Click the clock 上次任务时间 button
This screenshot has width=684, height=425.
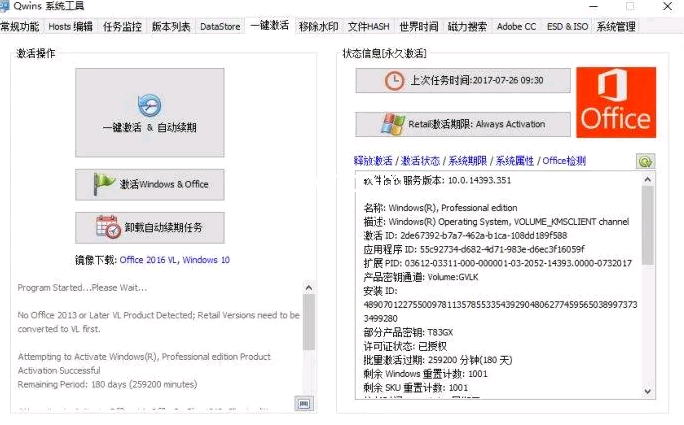click(462, 81)
